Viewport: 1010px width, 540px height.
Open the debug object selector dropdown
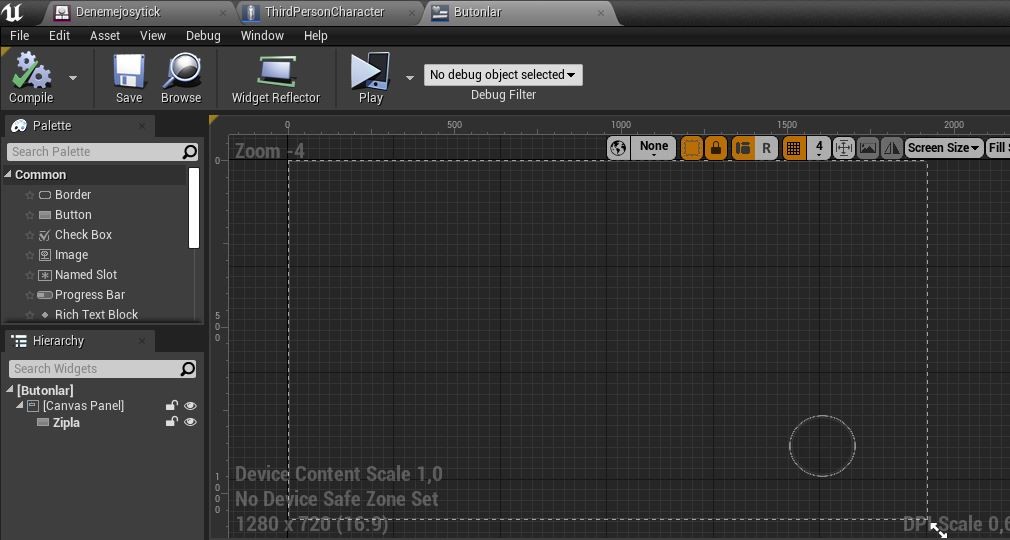503,75
